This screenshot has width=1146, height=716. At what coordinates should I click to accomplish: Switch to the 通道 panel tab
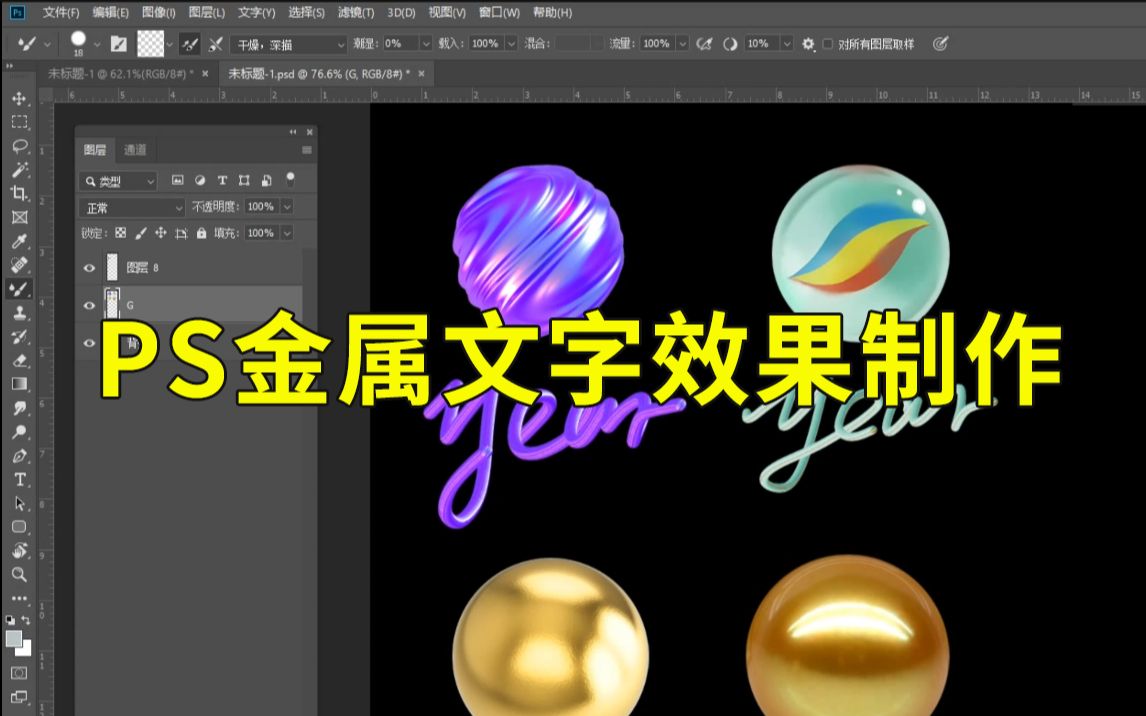click(134, 150)
